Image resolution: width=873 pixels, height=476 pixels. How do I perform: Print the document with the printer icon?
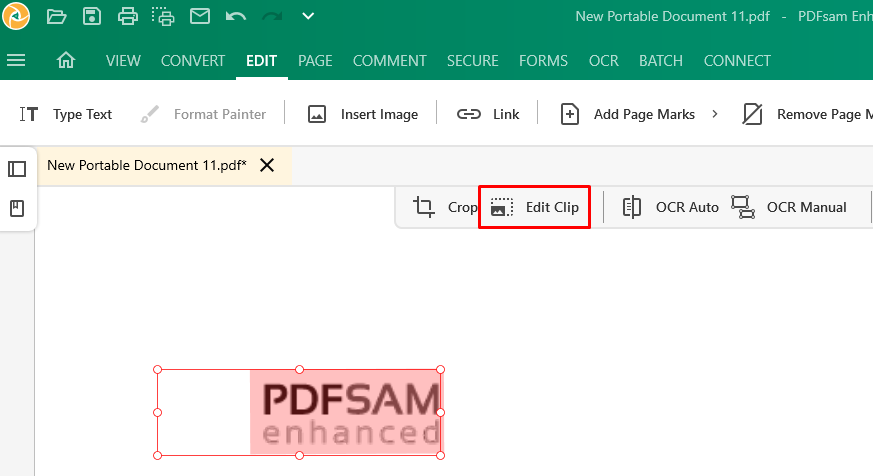(127, 16)
